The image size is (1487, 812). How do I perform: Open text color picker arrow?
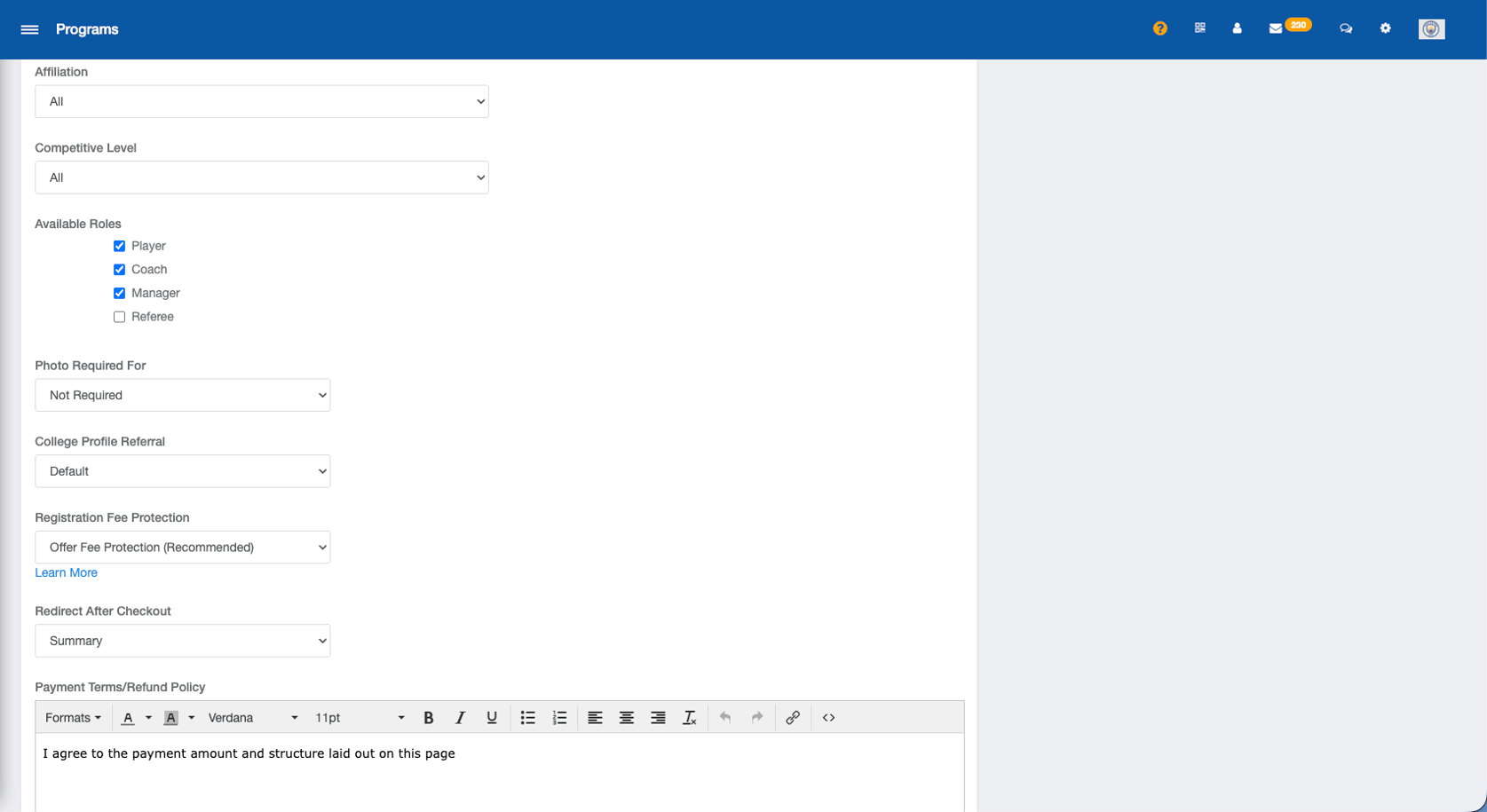point(148,718)
